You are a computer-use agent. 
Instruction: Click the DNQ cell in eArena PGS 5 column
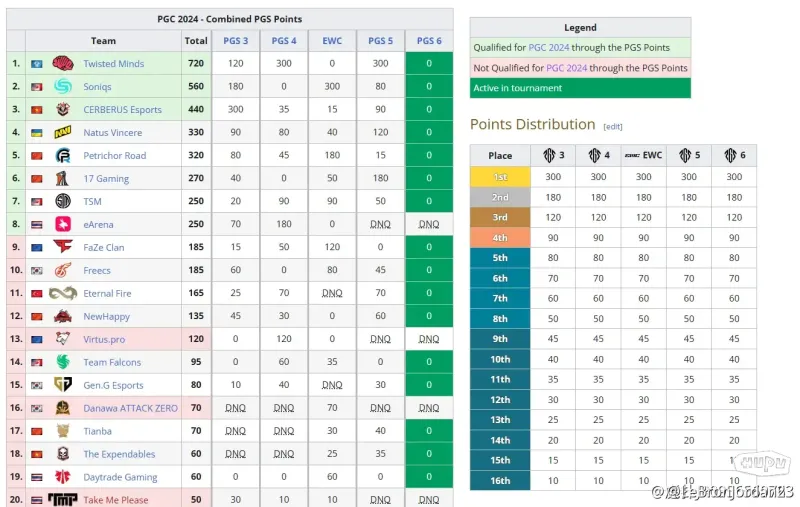click(x=381, y=224)
